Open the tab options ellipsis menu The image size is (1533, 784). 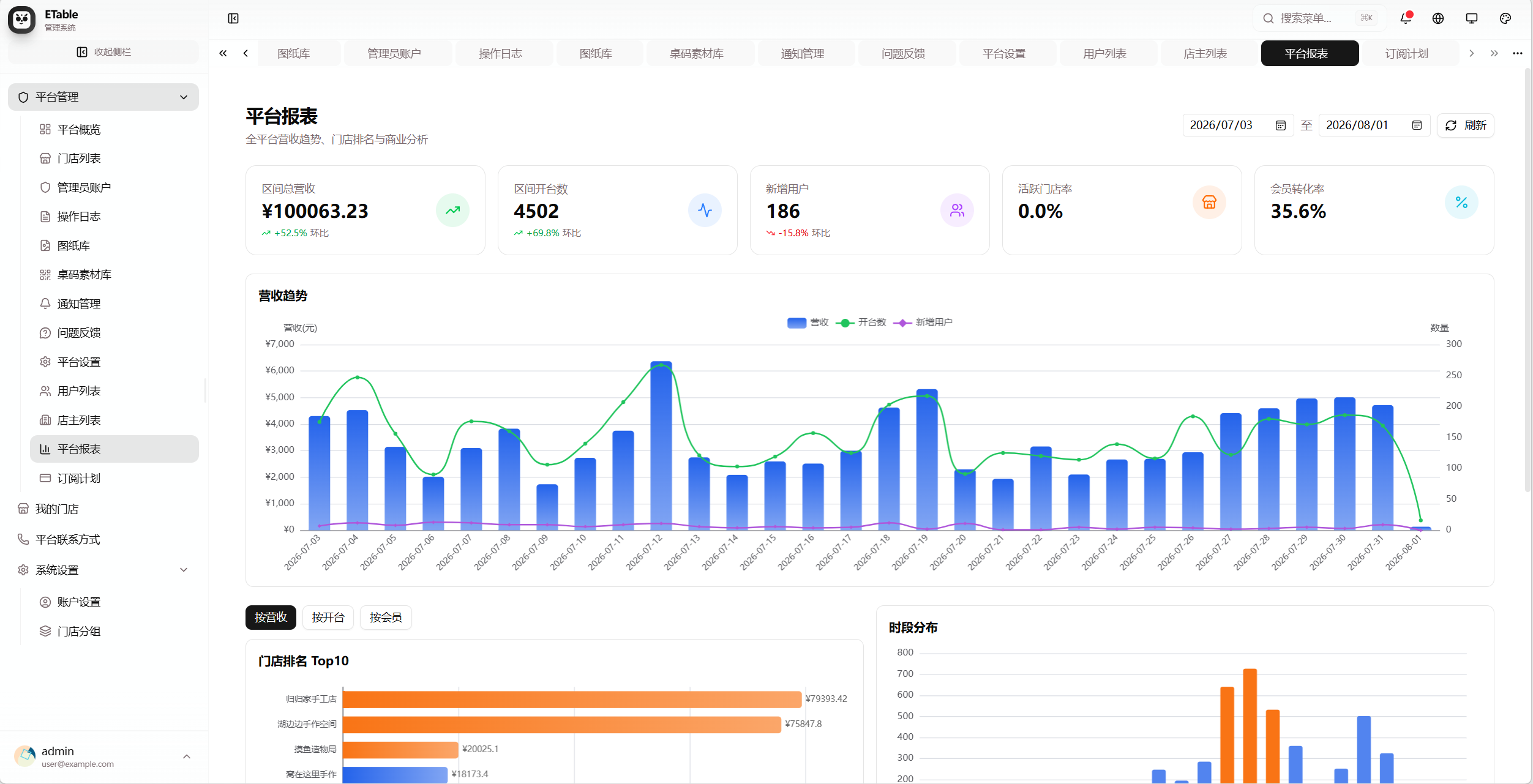[x=1518, y=53]
